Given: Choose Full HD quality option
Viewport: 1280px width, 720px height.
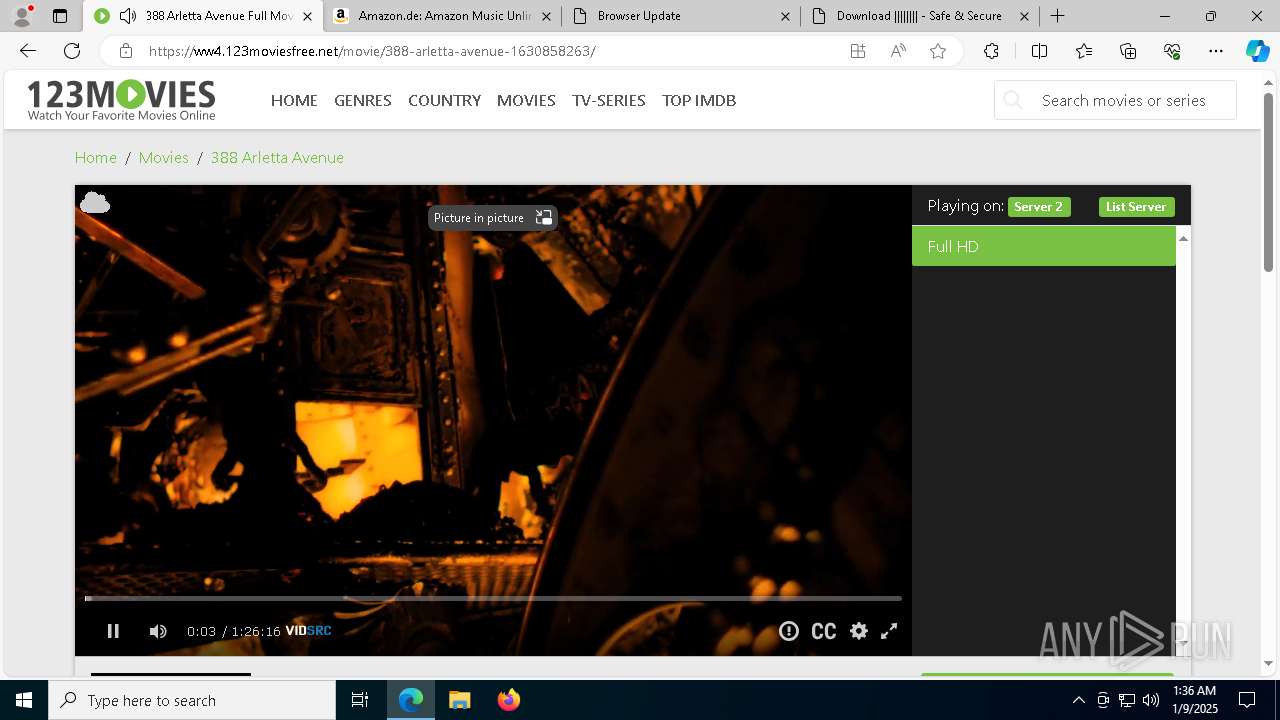Looking at the screenshot, I should click(1044, 246).
